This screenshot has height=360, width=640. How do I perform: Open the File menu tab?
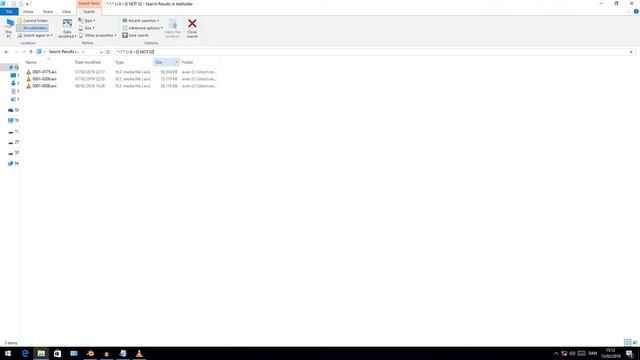(9, 11)
